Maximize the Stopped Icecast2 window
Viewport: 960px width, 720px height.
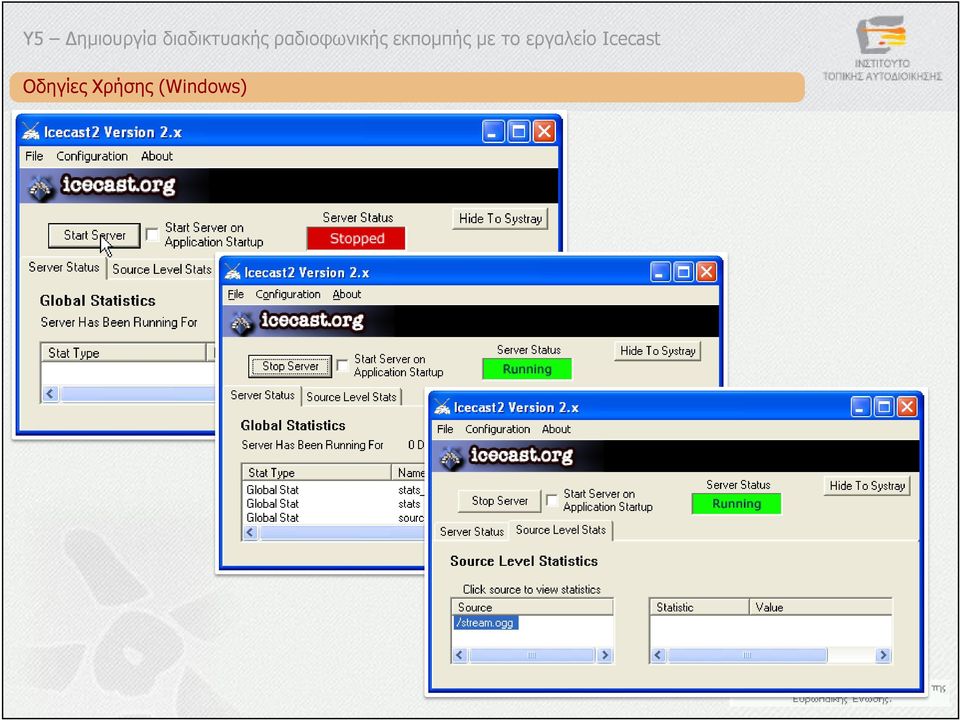(519, 132)
